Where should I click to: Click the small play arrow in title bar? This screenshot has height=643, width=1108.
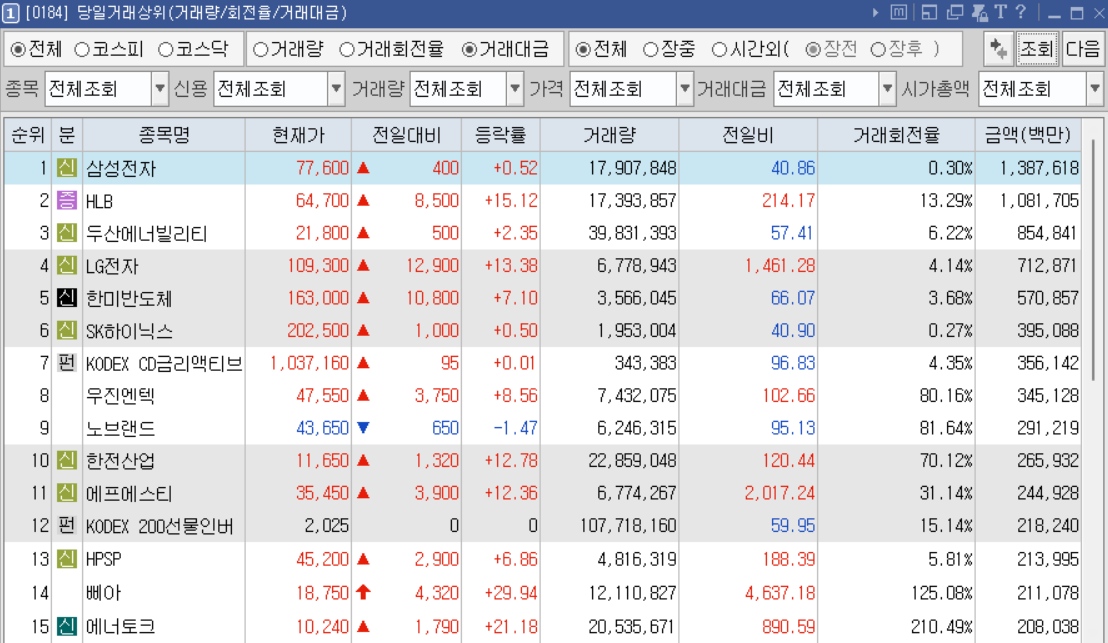click(876, 13)
